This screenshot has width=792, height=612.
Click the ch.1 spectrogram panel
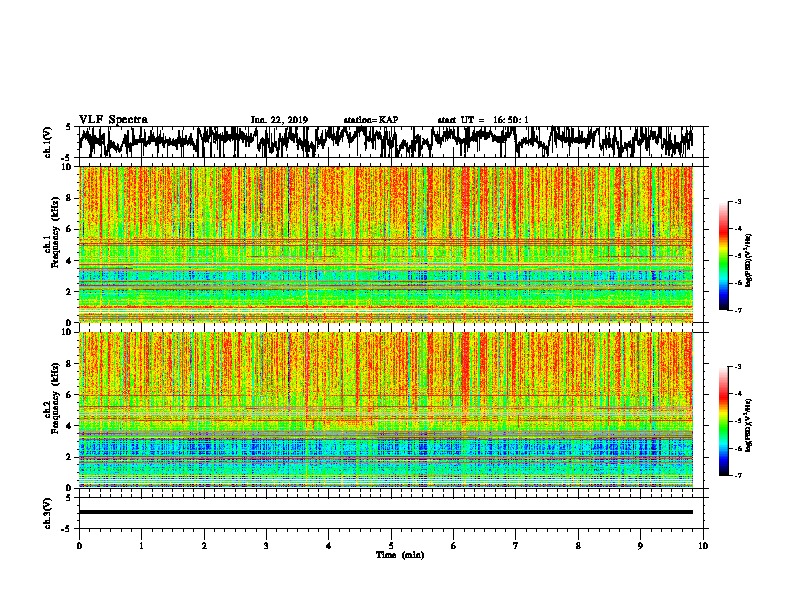coord(386,244)
